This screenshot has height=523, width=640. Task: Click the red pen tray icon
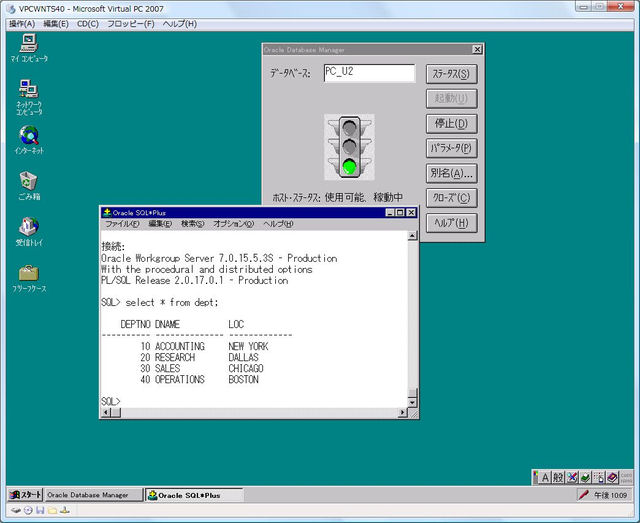[584, 495]
